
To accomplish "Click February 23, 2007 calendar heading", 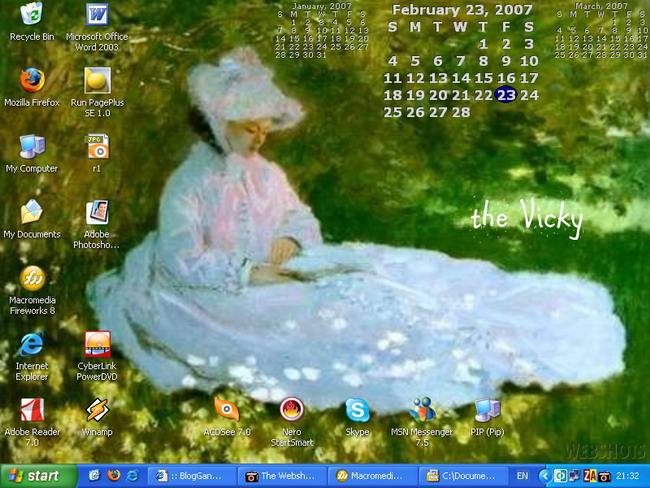I will pyautogui.click(x=462, y=10).
